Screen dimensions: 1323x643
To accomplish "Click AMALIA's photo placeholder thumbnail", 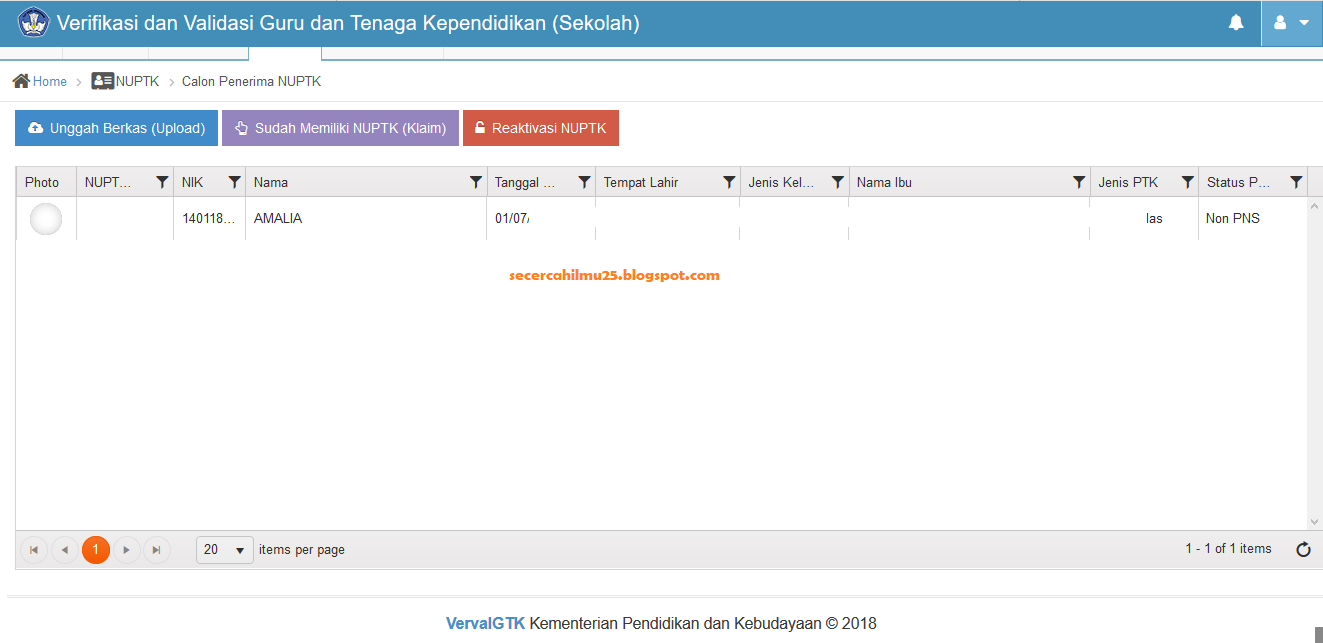I will tap(45, 218).
